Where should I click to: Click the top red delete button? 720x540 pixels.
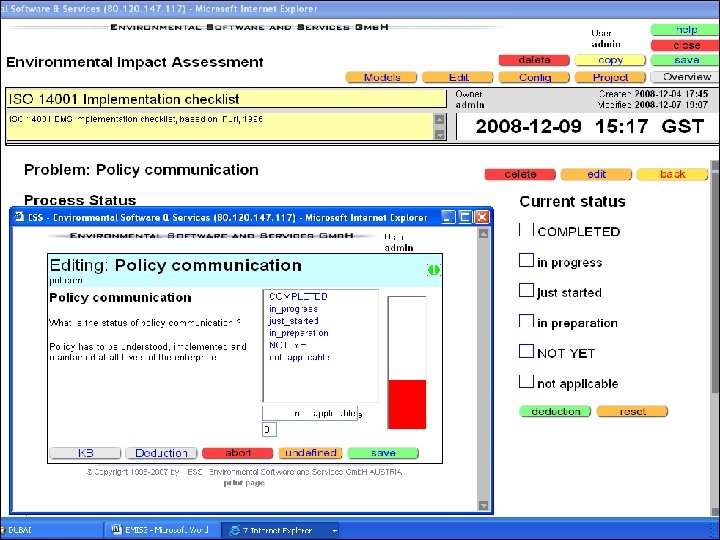tap(534, 60)
